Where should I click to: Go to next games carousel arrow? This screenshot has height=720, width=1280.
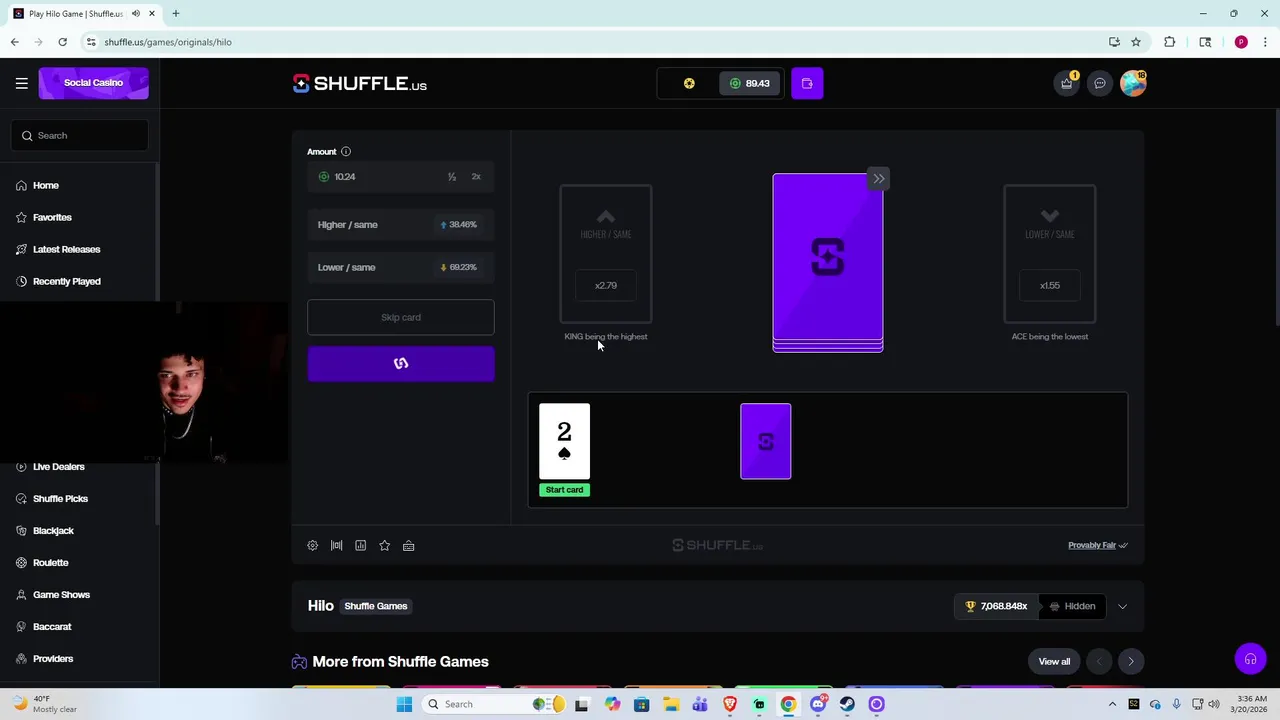[1131, 661]
